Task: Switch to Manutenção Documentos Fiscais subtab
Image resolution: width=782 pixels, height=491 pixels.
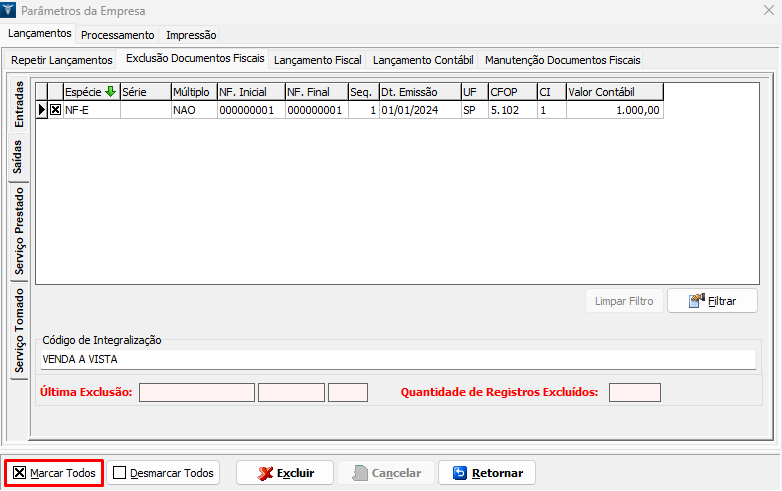Action: [562, 60]
